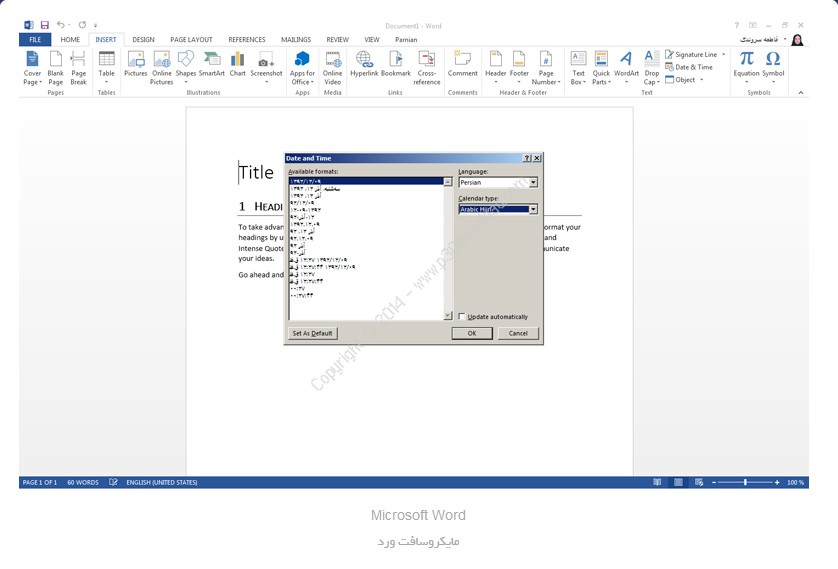Screen dimensions: 838x569
Task: Insert an Online Video
Action: click(332, 68)
